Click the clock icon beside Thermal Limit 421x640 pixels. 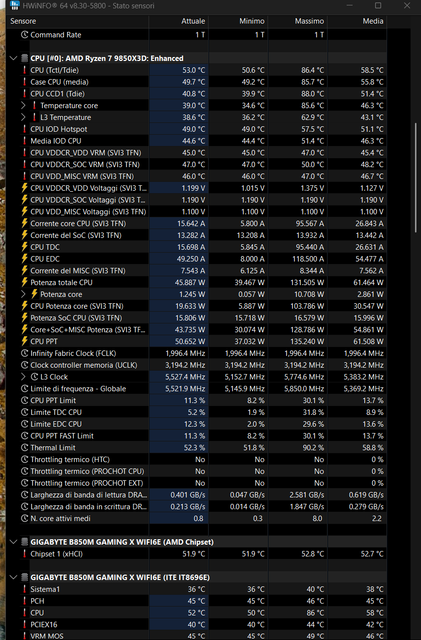coord(25,448)
